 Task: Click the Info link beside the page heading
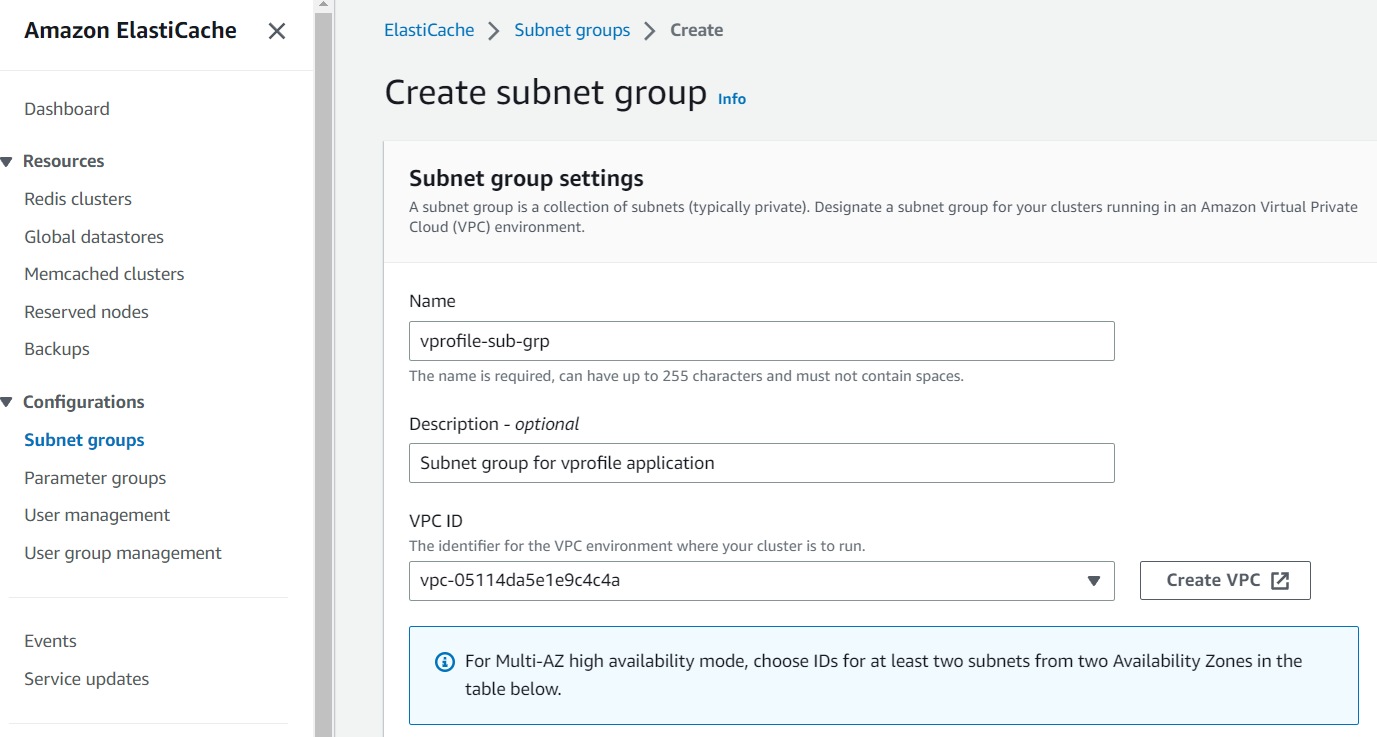pyautogui.click(x=731, y=98)
